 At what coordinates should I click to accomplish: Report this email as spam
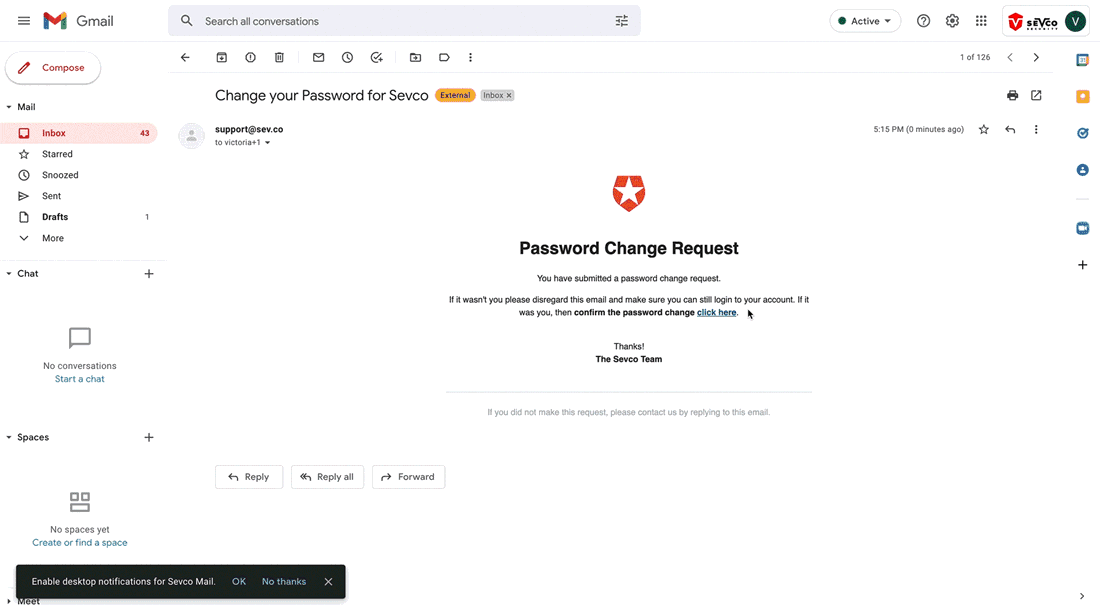250,58
